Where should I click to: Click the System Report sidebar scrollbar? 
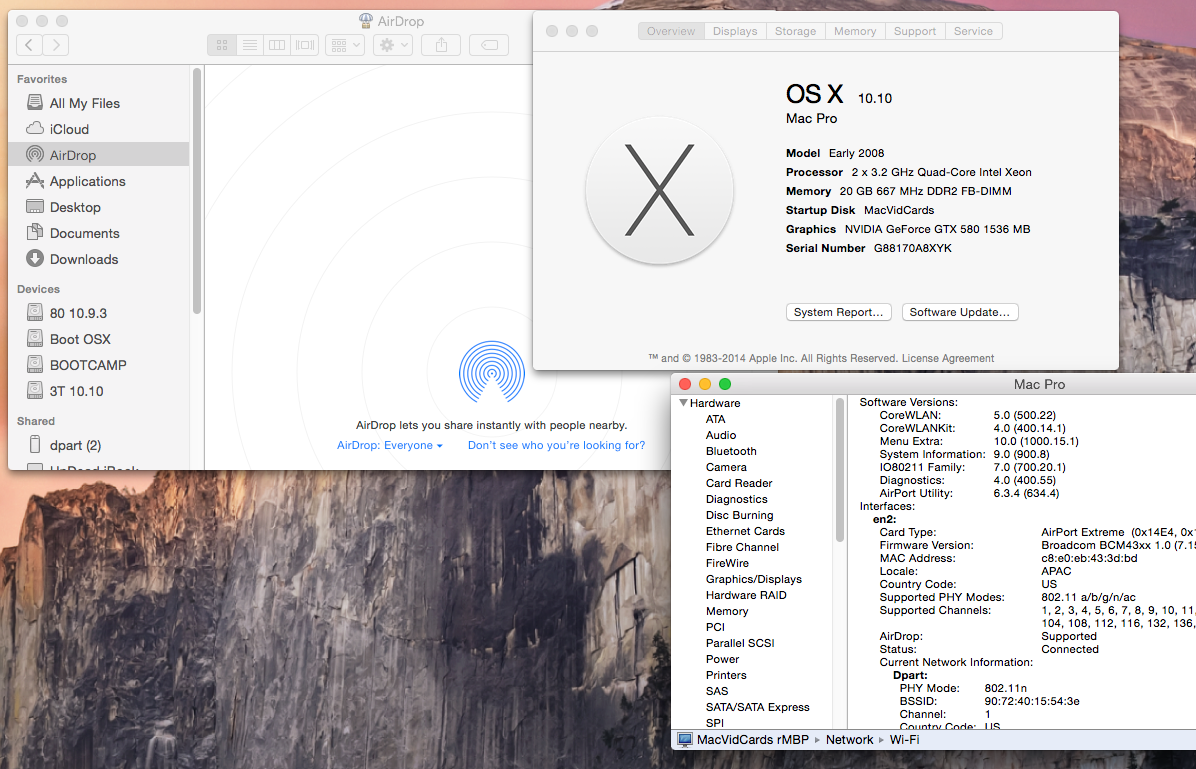840,469
